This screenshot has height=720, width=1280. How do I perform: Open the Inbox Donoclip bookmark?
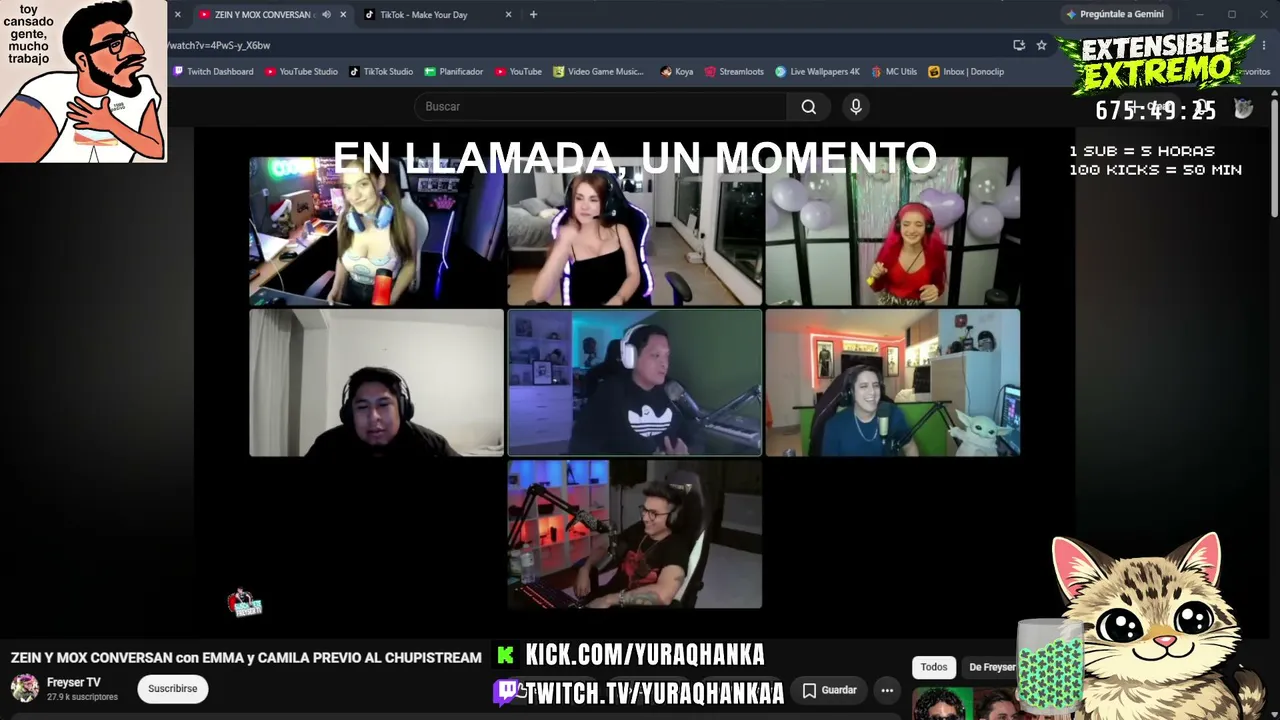966,72
